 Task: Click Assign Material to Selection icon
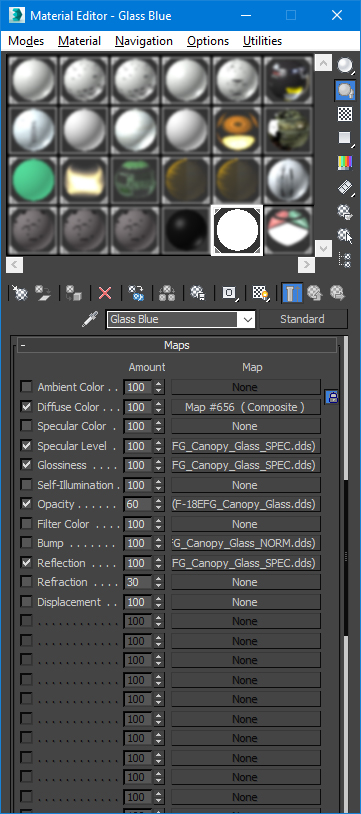coord(74,293)
